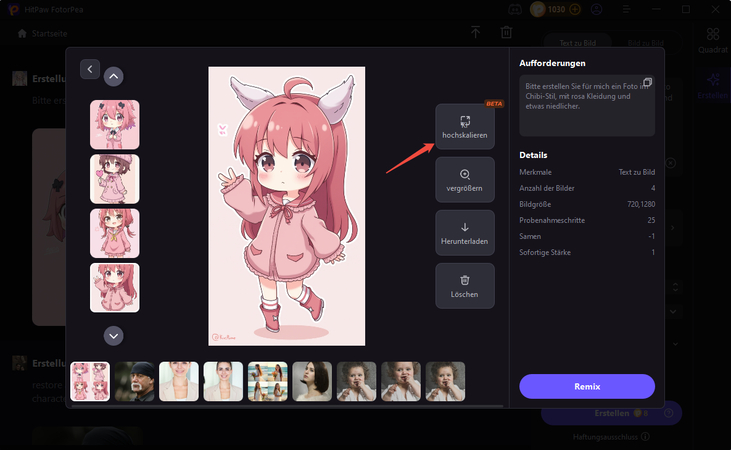This screenshot has height=450, width=731.
Task: Click the Discord icon in title bar
Action: tap(515, 9)
